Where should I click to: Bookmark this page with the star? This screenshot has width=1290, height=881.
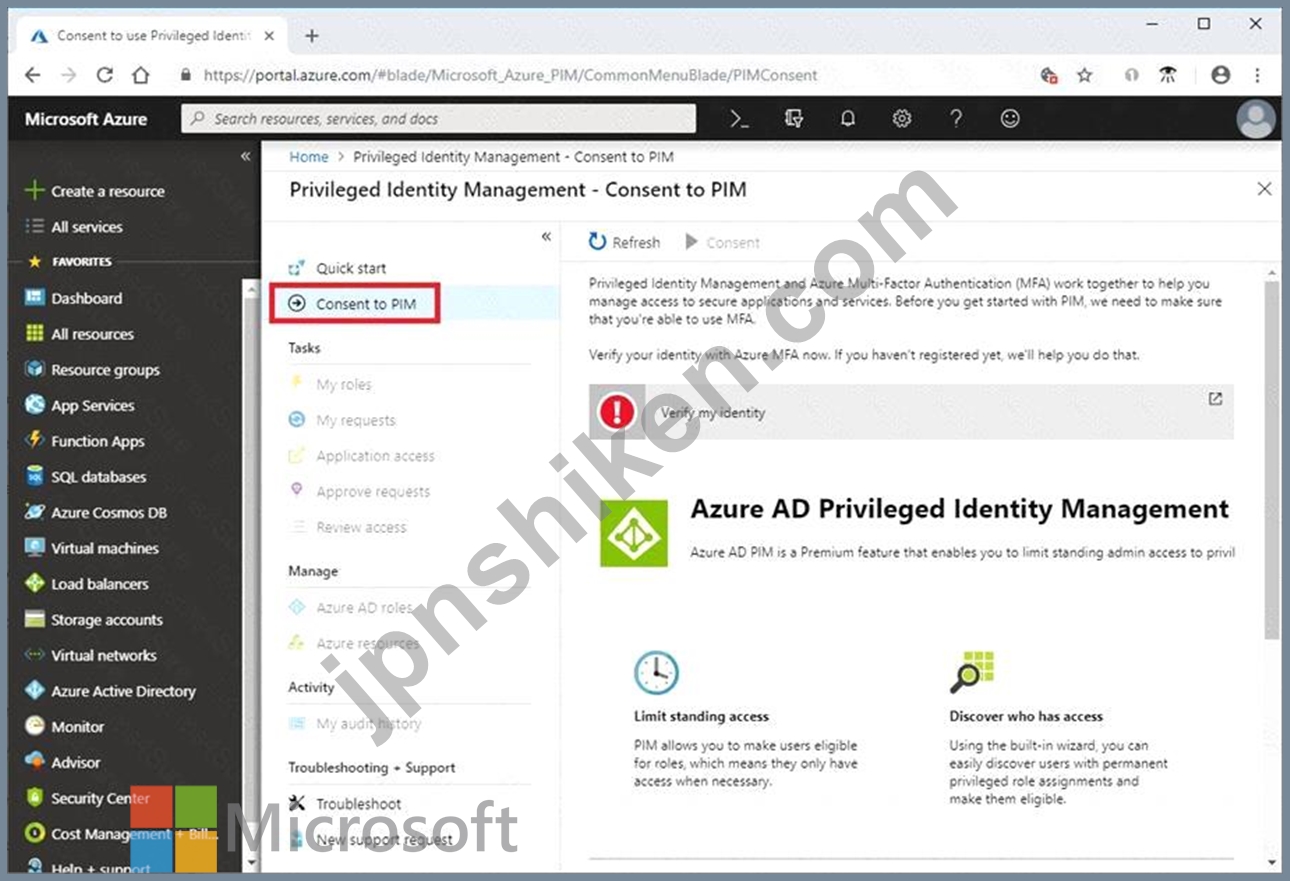point(1084,75)
